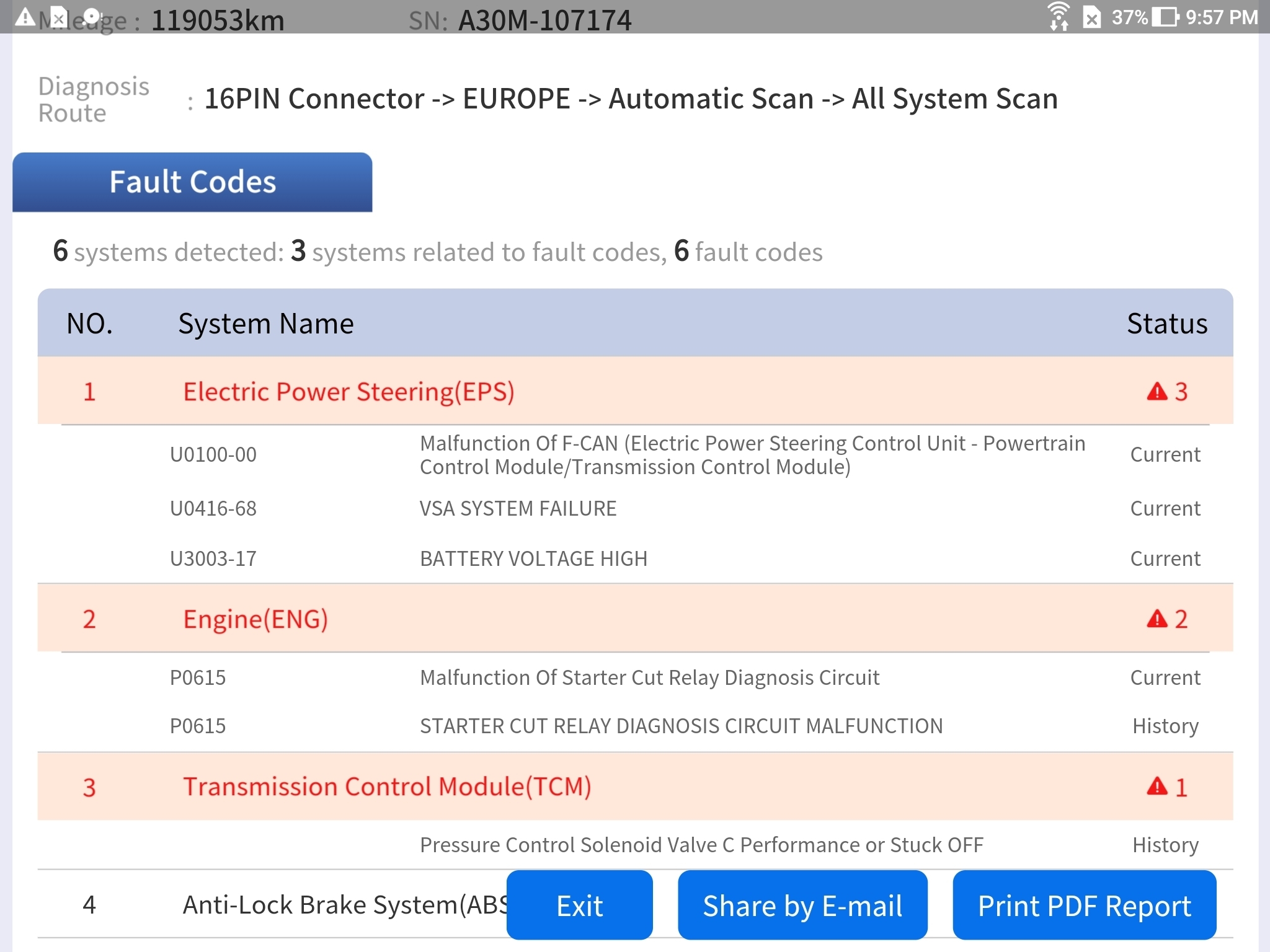Tap the circular notification icon in status bar

coord(92,17)
